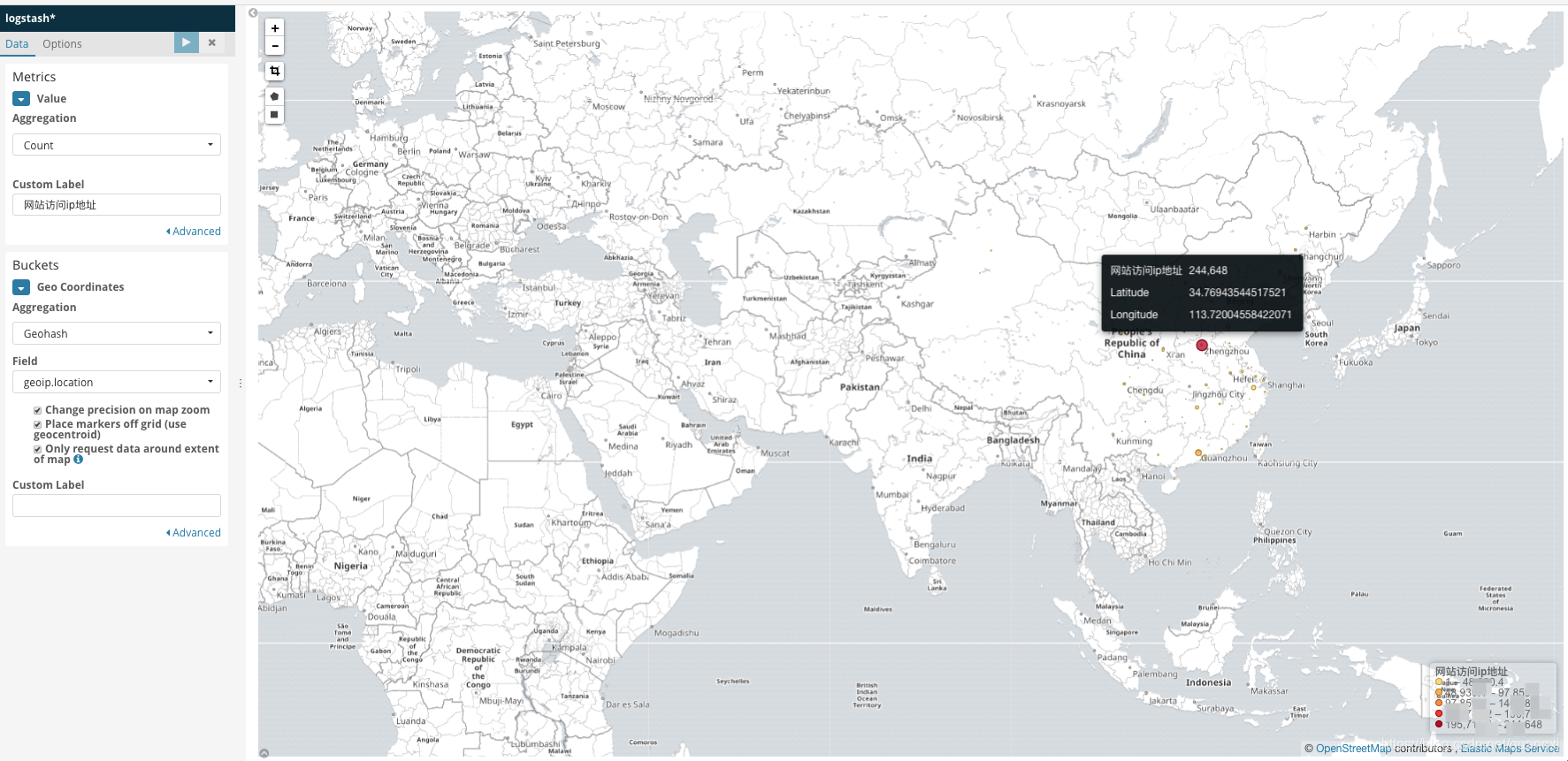Click the Buckets section heading
1568x761 pixels.
[x=35, y=265]
